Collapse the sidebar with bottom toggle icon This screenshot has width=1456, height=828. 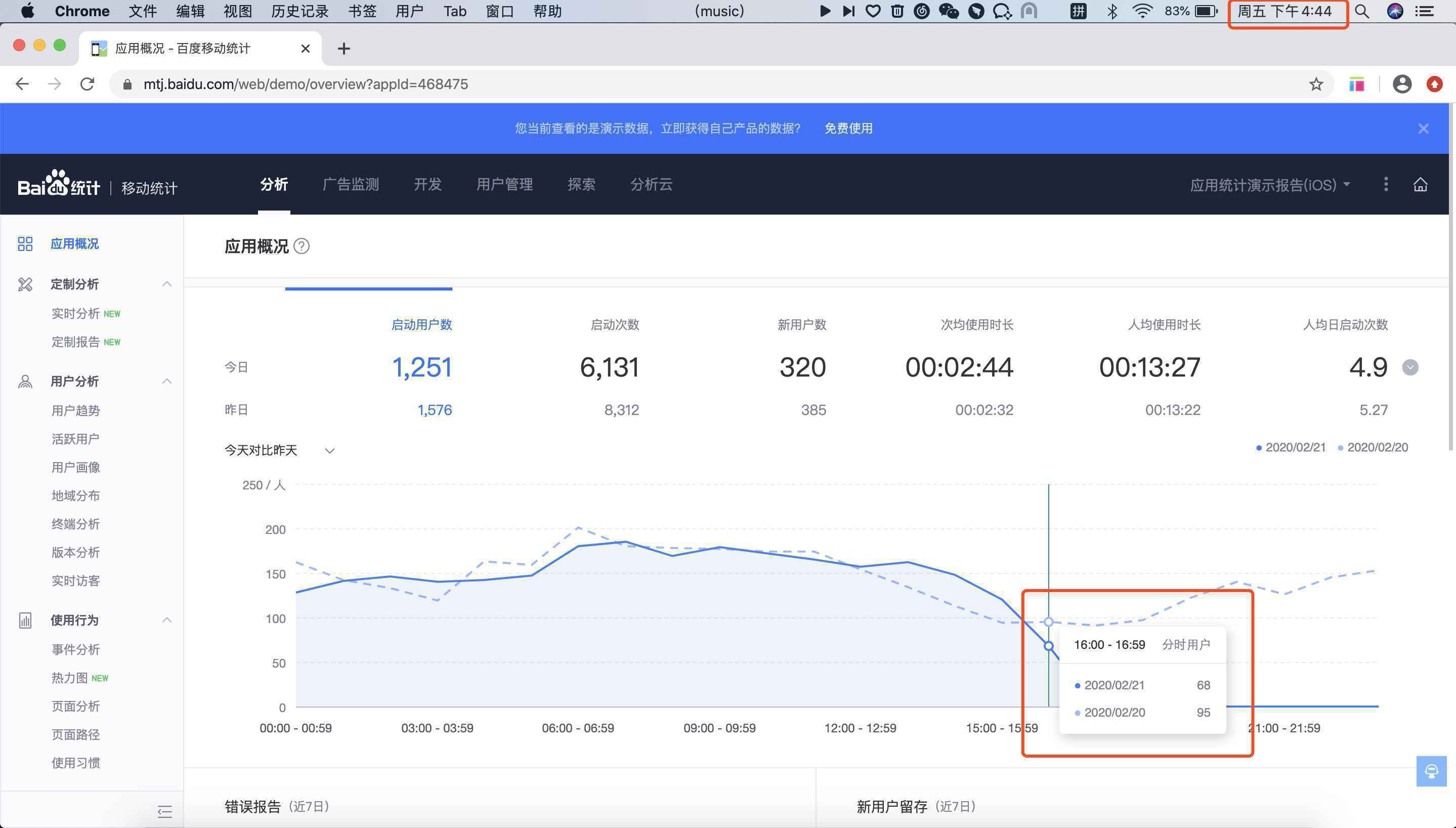165,811
